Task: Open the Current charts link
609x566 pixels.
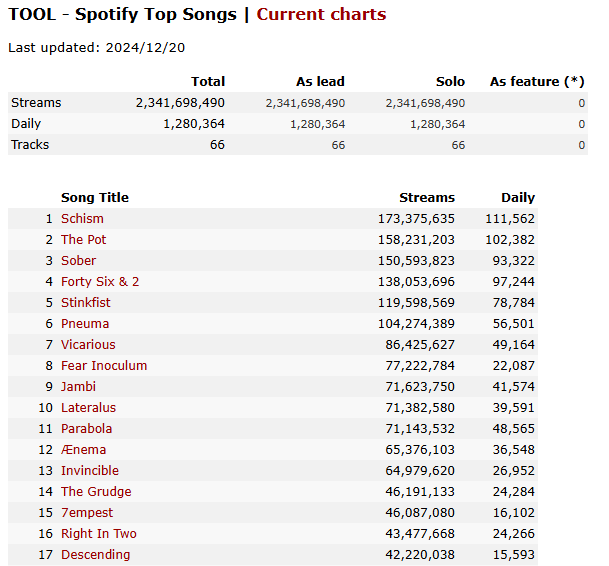Action: [x=321, y=14]
